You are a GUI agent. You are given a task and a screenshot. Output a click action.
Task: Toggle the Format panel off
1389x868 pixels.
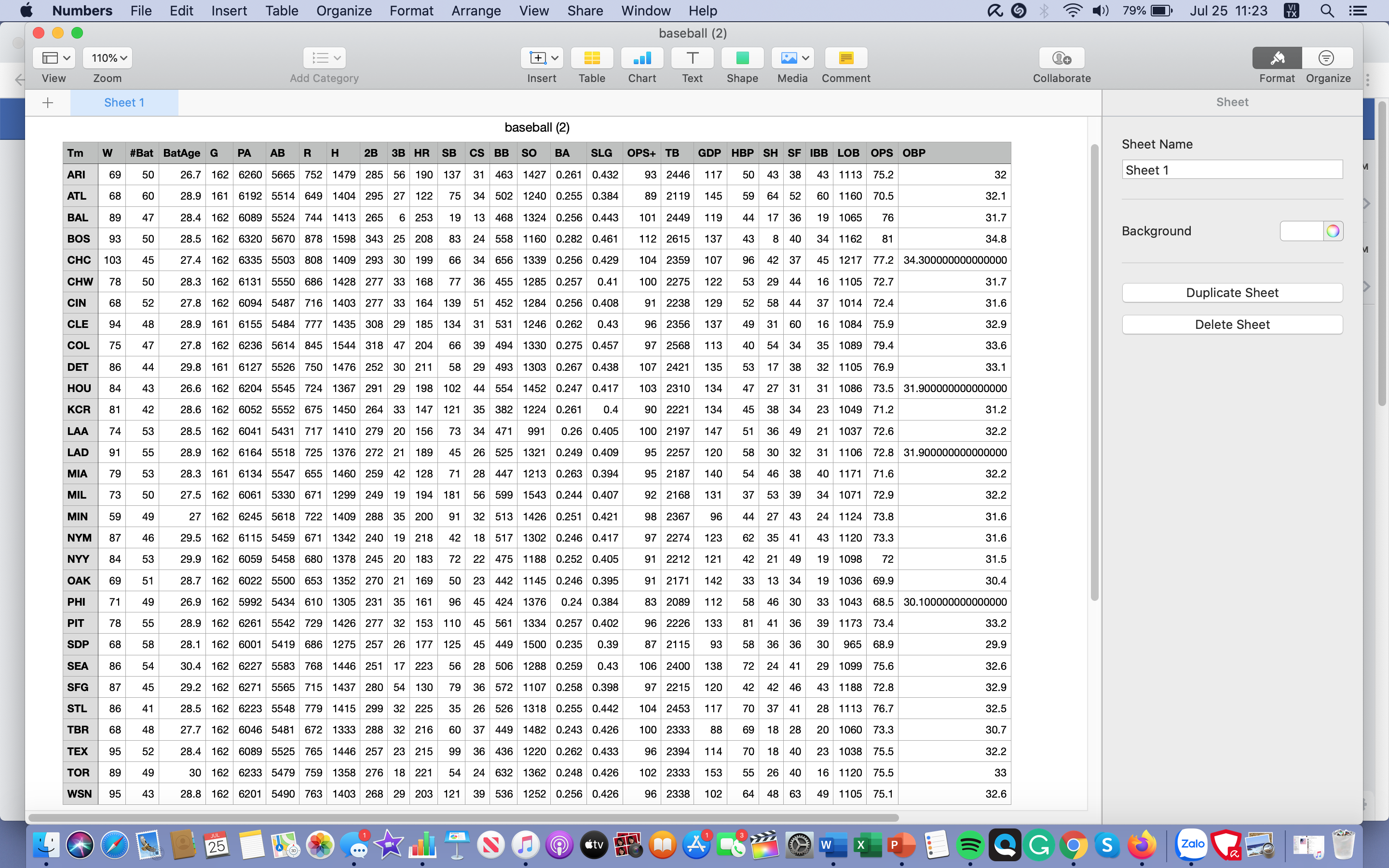pos(1276,57)
